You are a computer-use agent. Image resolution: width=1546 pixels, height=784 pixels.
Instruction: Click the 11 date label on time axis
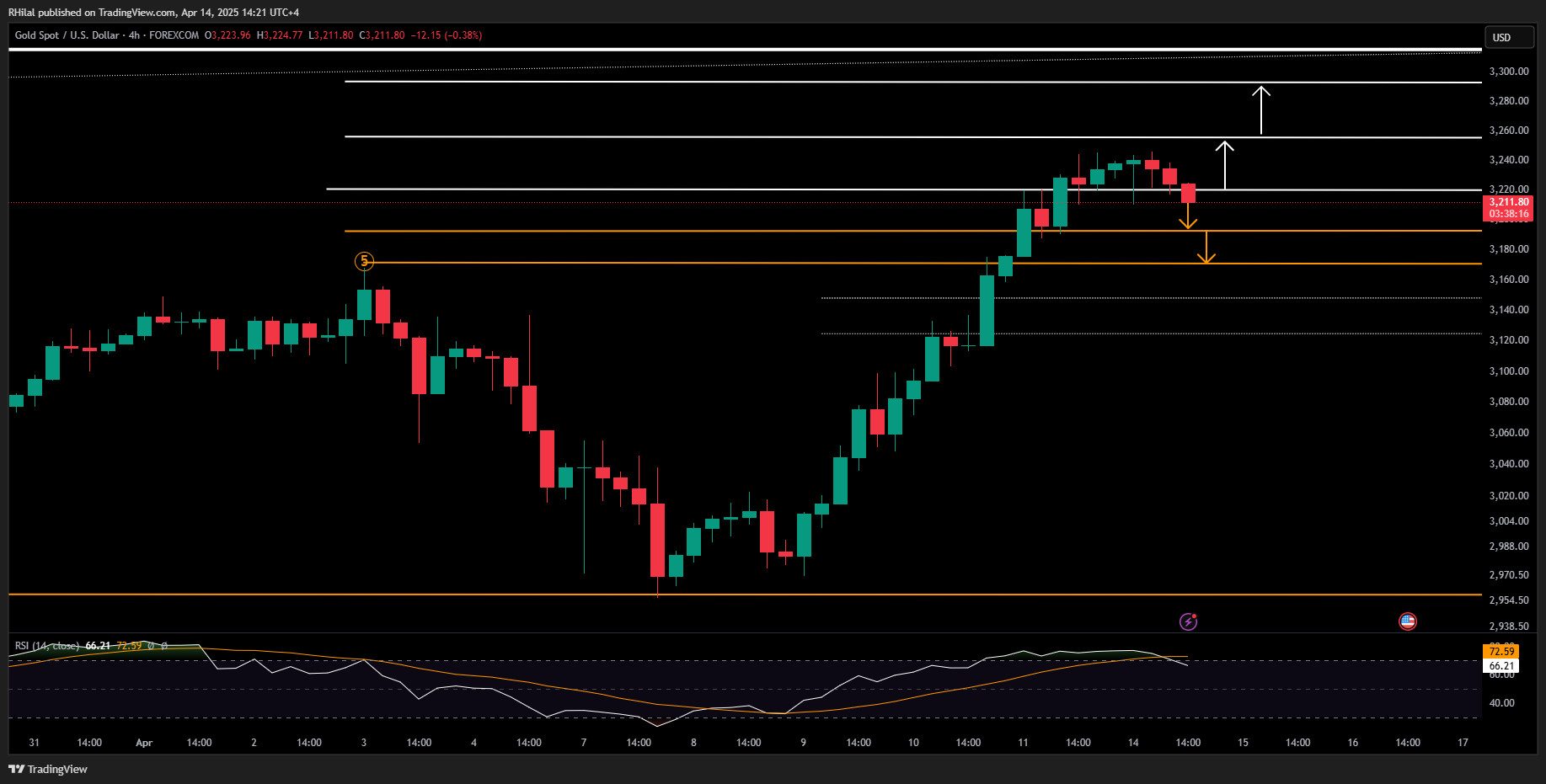pyautogui.click(x=1023, y=743)
